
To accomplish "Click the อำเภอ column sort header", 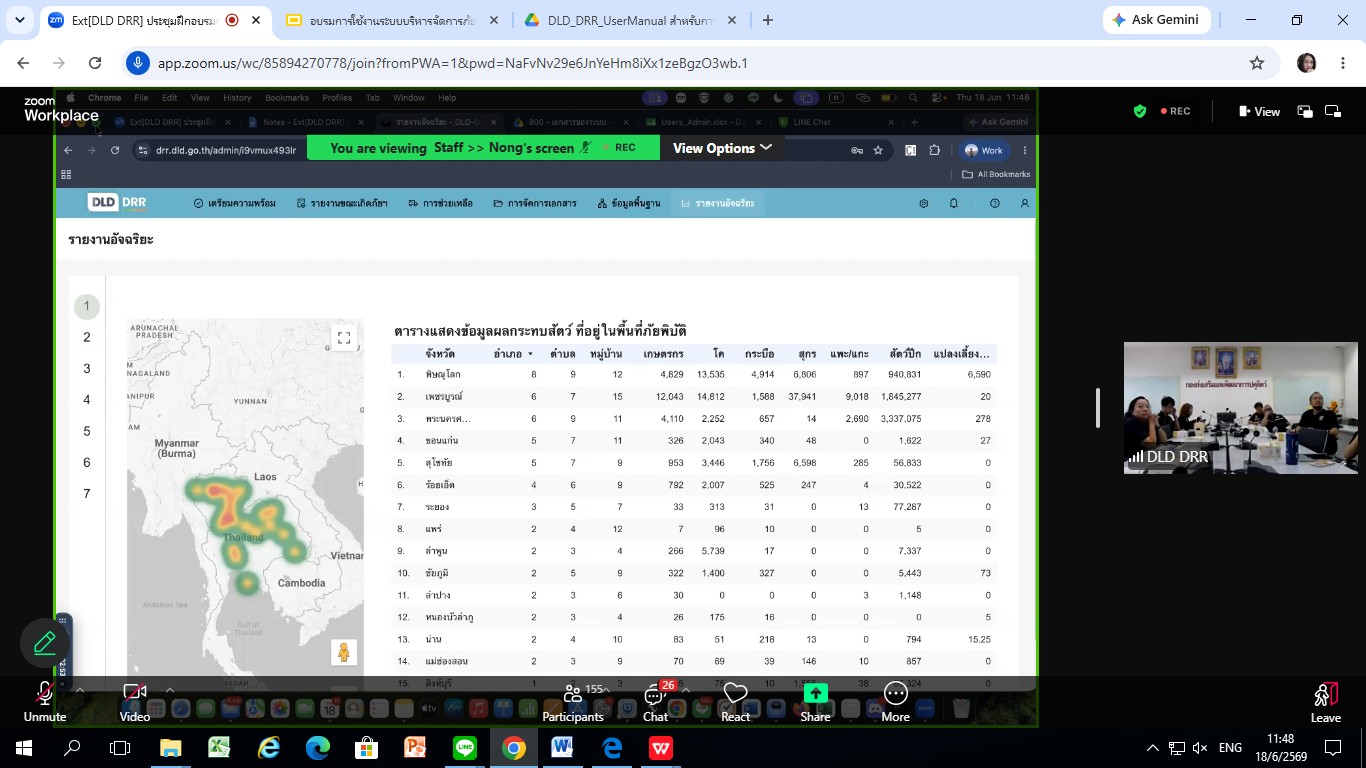I will (513, 354).
